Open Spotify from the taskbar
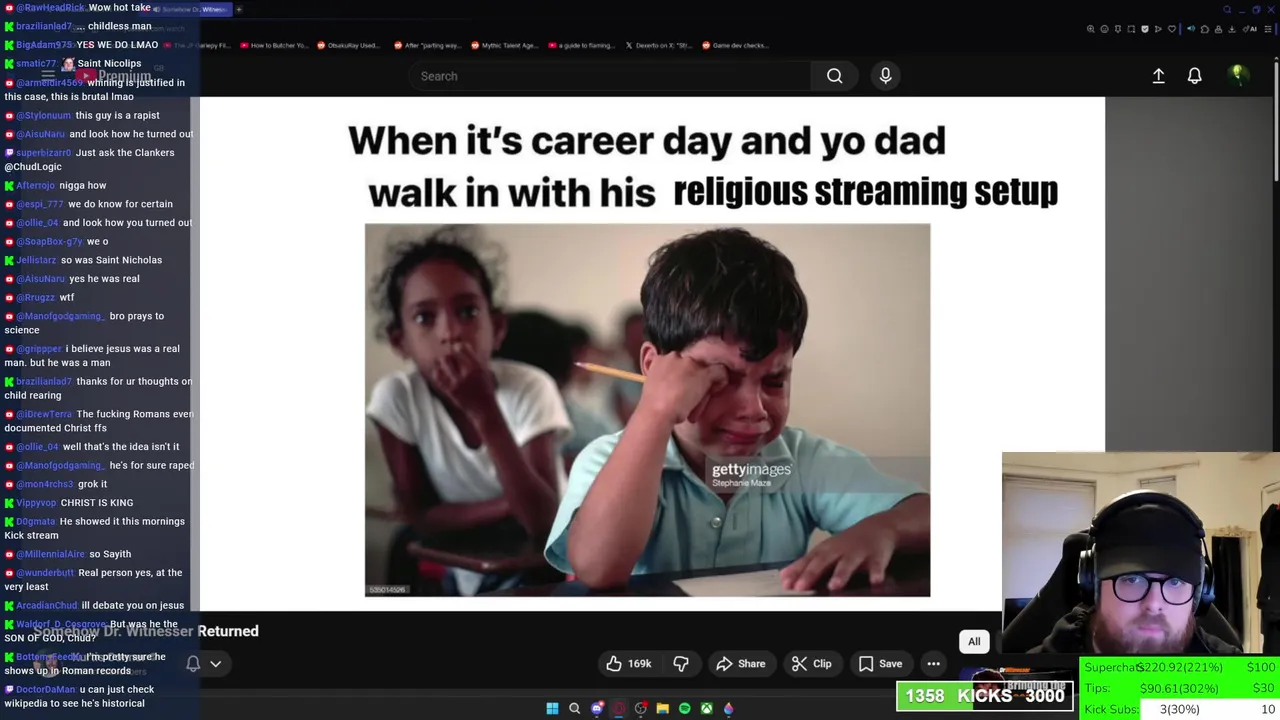 pyautogui.click(x=684, y=708)
